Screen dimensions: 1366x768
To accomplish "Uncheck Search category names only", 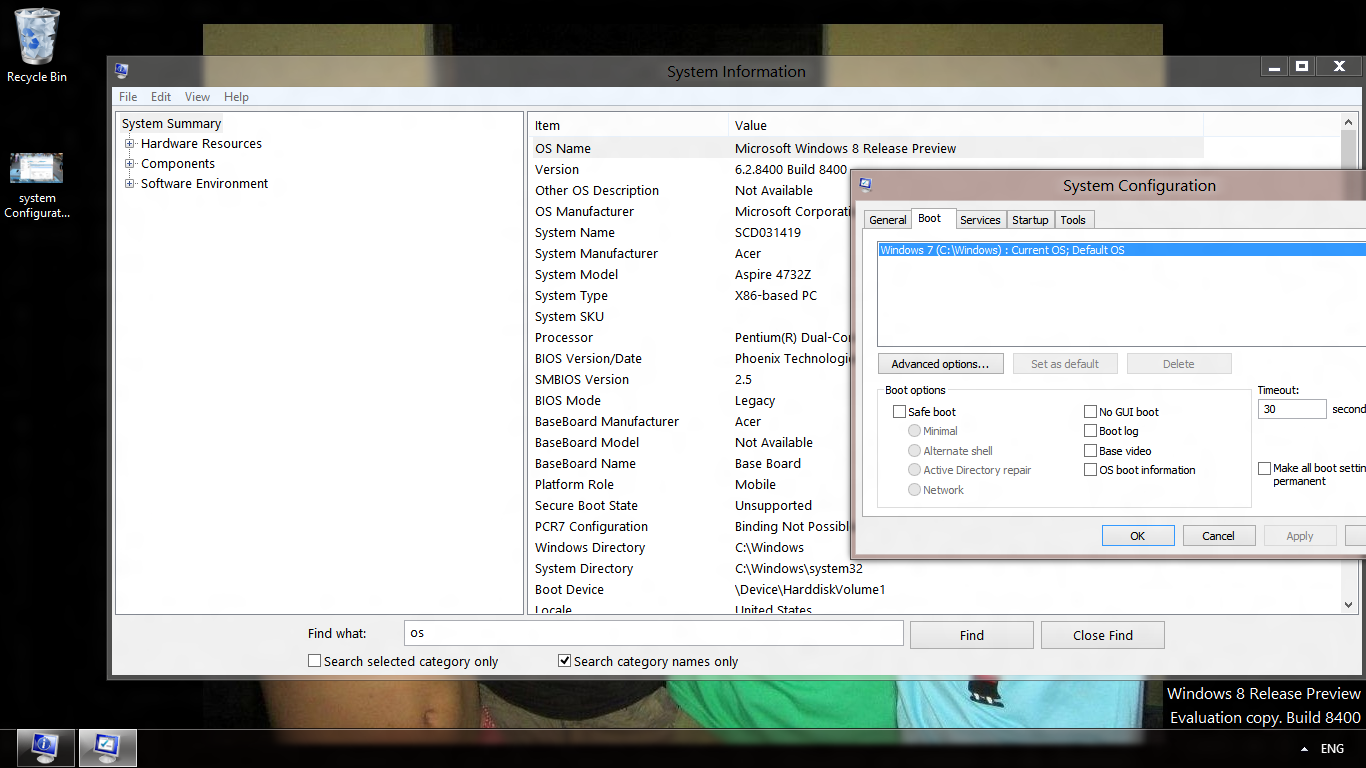I will coord(564,661).
